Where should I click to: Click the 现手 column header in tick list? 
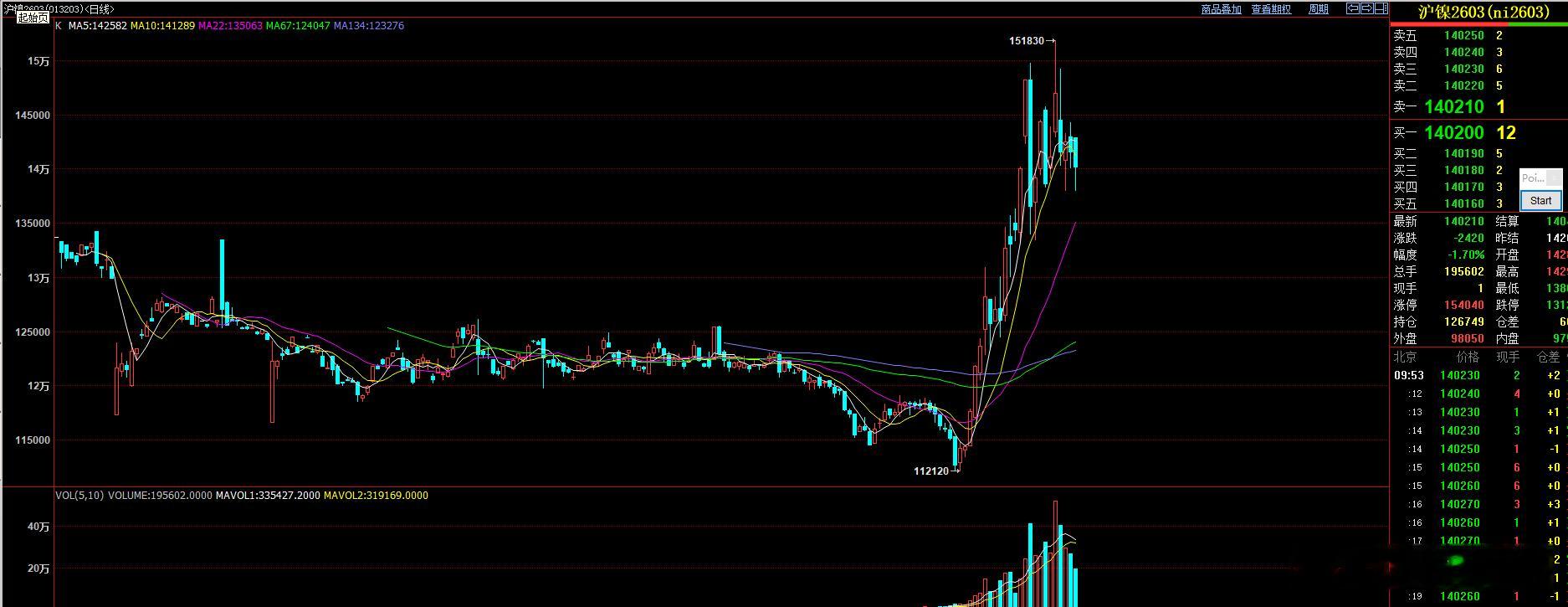pos(1508,358)
